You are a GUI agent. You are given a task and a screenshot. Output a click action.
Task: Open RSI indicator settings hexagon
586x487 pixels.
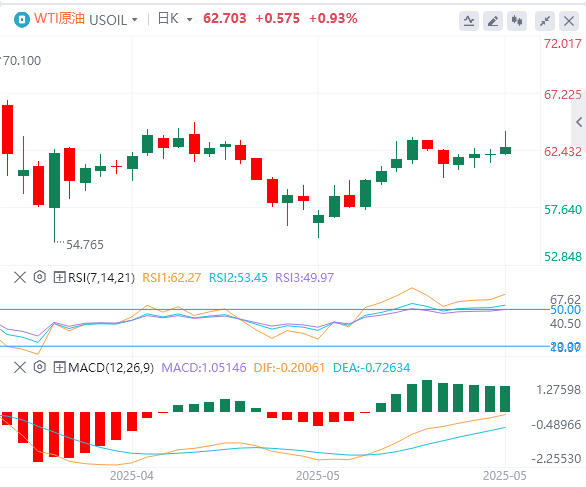click(x=40, y=277)
